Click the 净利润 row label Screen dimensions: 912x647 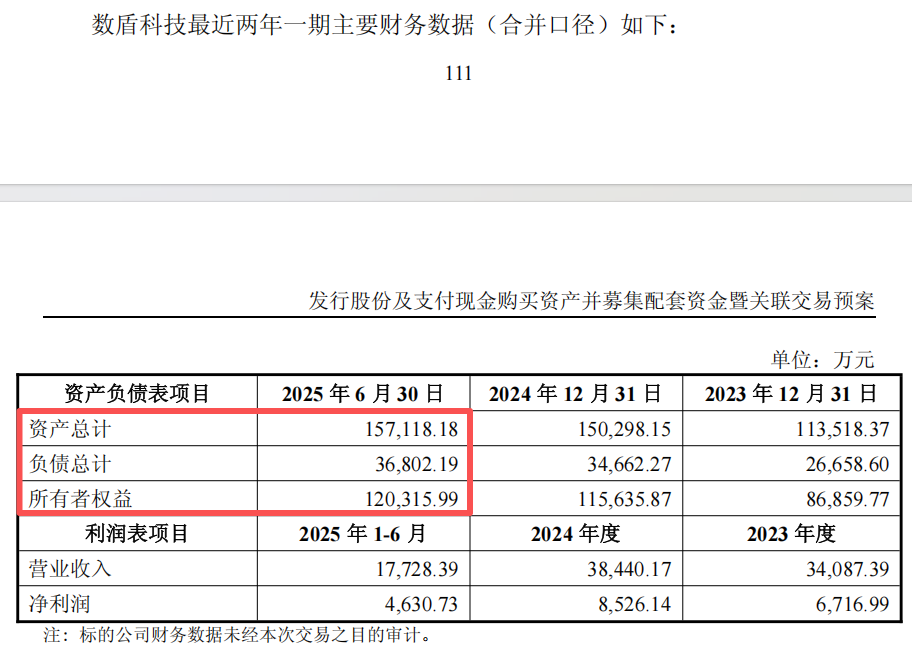(59, 604)
